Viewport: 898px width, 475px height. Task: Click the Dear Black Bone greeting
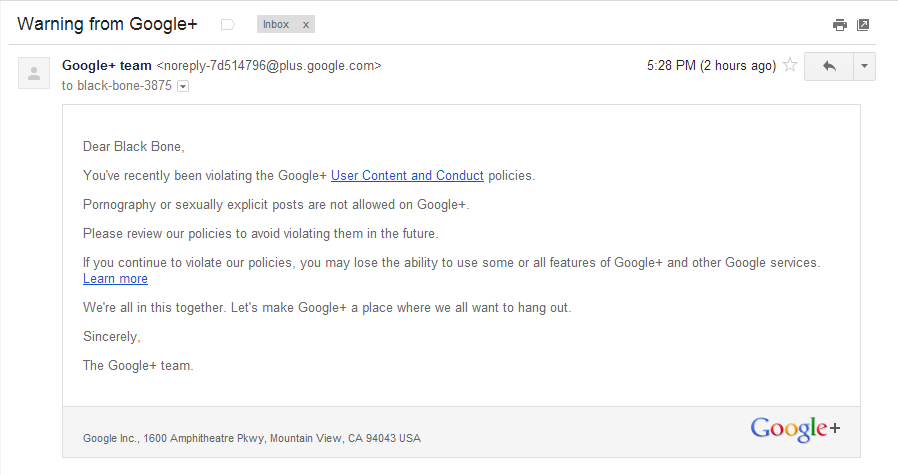133,147
